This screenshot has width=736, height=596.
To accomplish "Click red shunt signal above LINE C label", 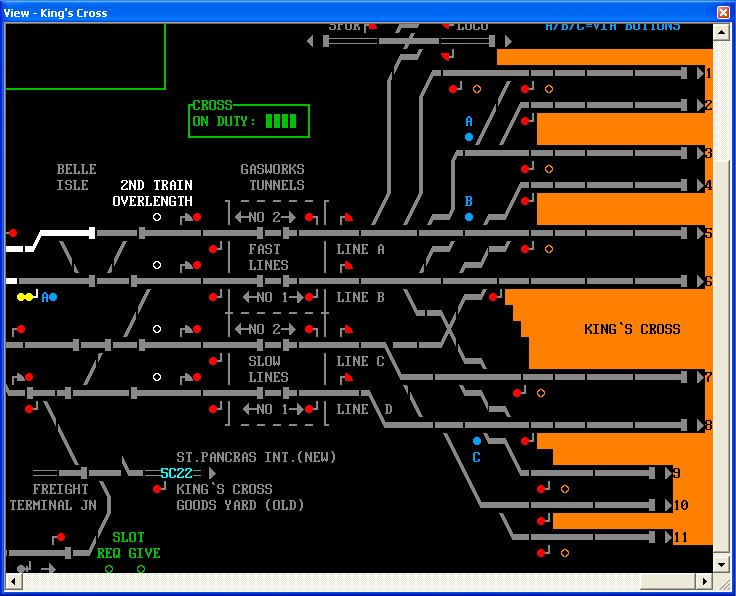I will 348,329.
